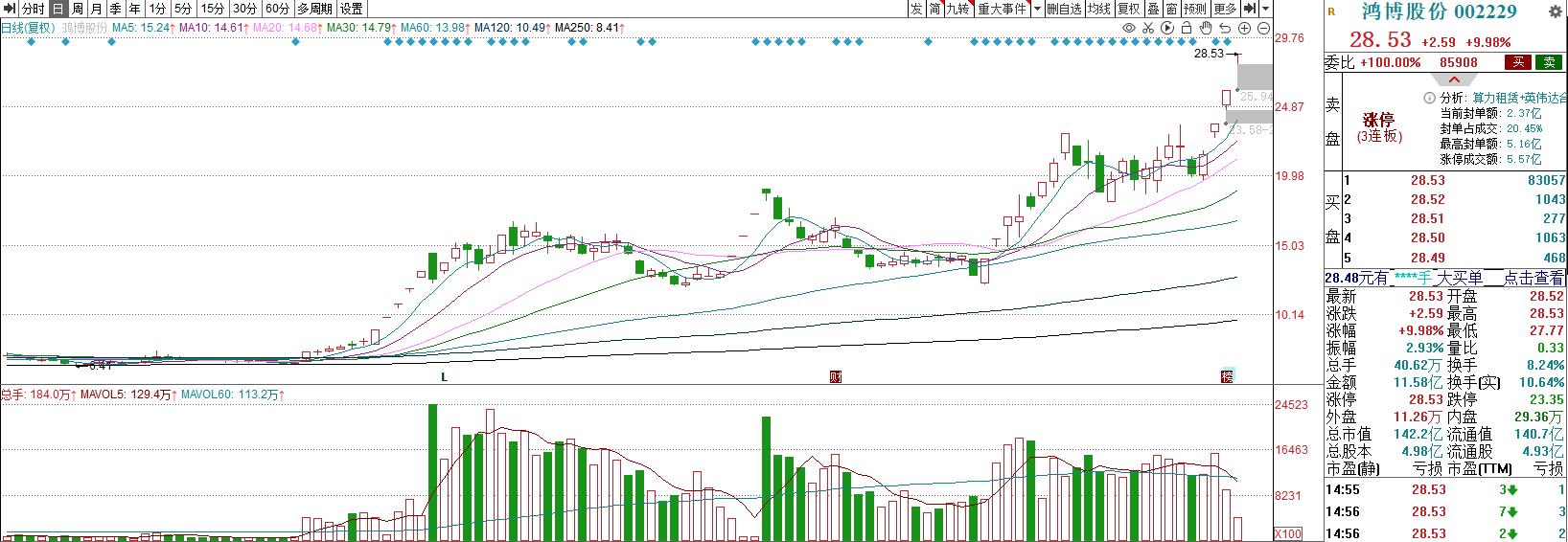Screen dimensions: 1568x542
Task: Open the 算力租赁+英伟达 analysis link
Action: [x=1520, y=98]
